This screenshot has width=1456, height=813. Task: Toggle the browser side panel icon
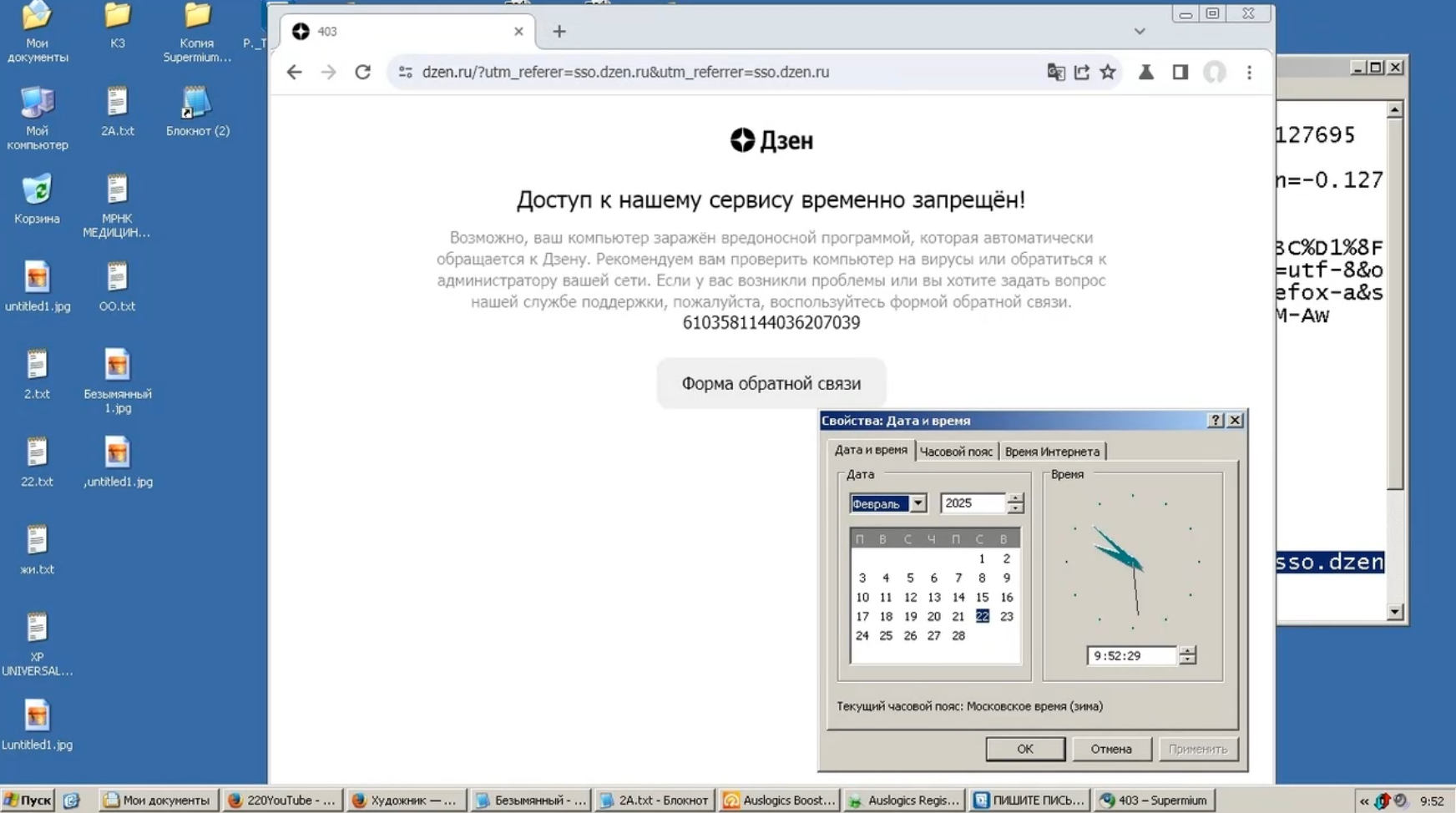click(x=1180, y=72)
